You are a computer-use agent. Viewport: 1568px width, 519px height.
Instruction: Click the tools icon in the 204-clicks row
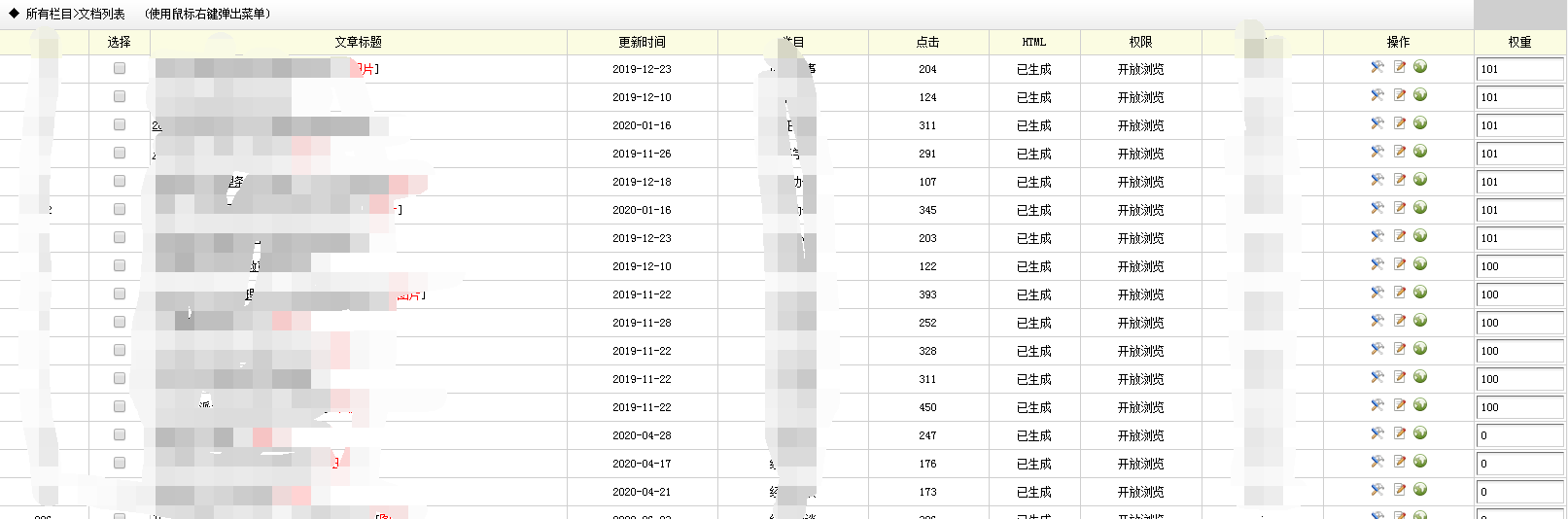click(1377, 67)
